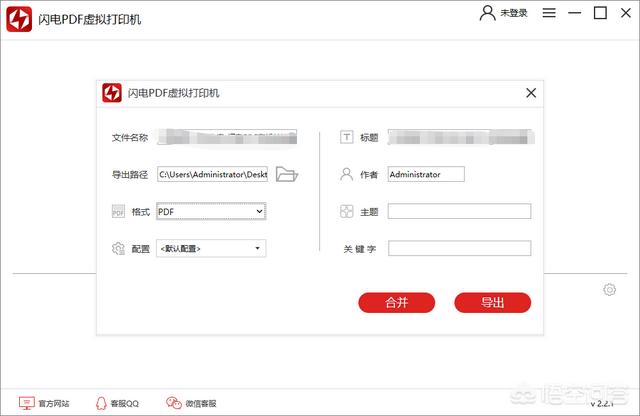The image size is (640, 416).
Task: Click into the 文件名称 text field
Action: click(227, 137)
